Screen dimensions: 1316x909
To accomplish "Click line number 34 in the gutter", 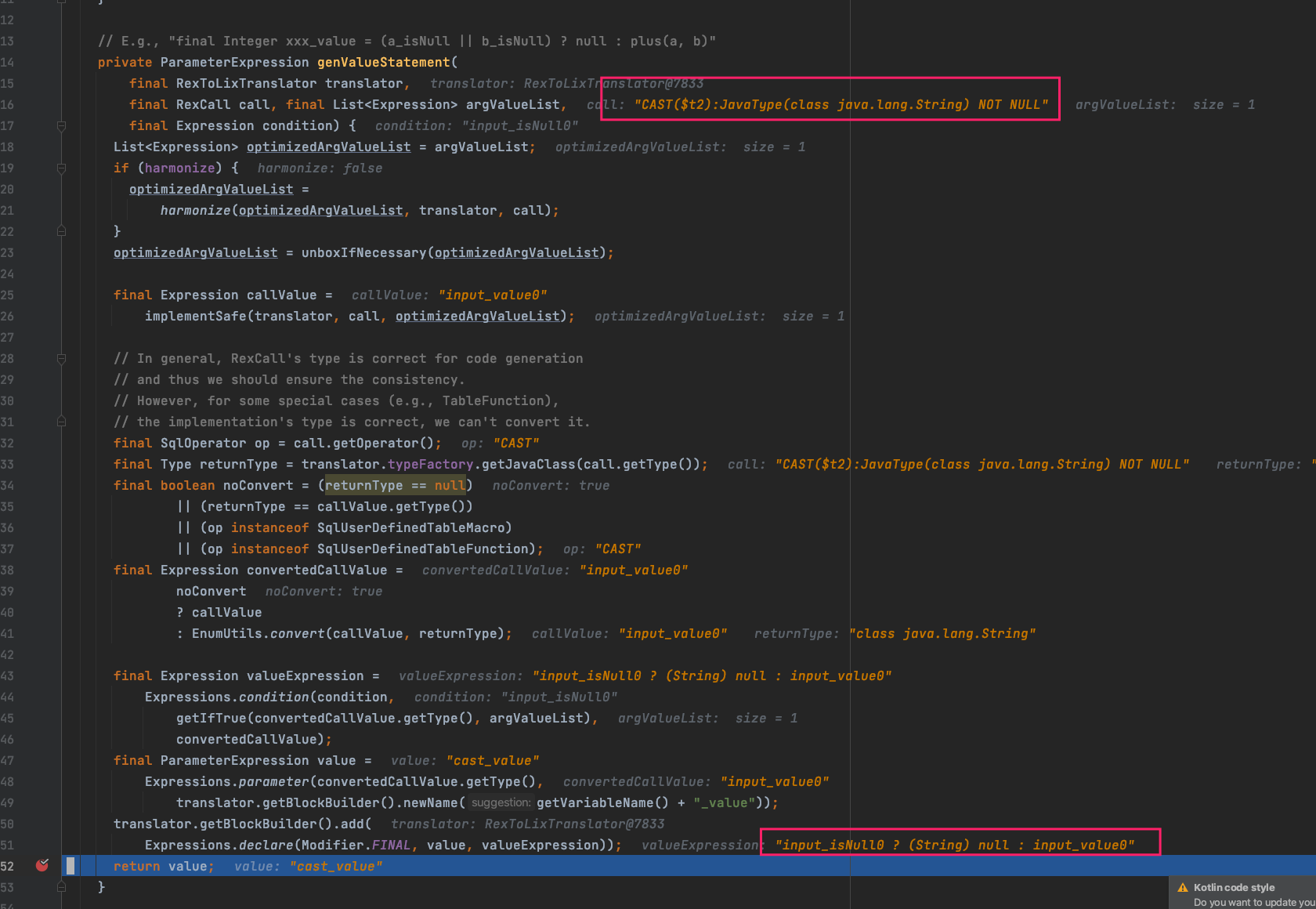I will click(x=8, y=485).
